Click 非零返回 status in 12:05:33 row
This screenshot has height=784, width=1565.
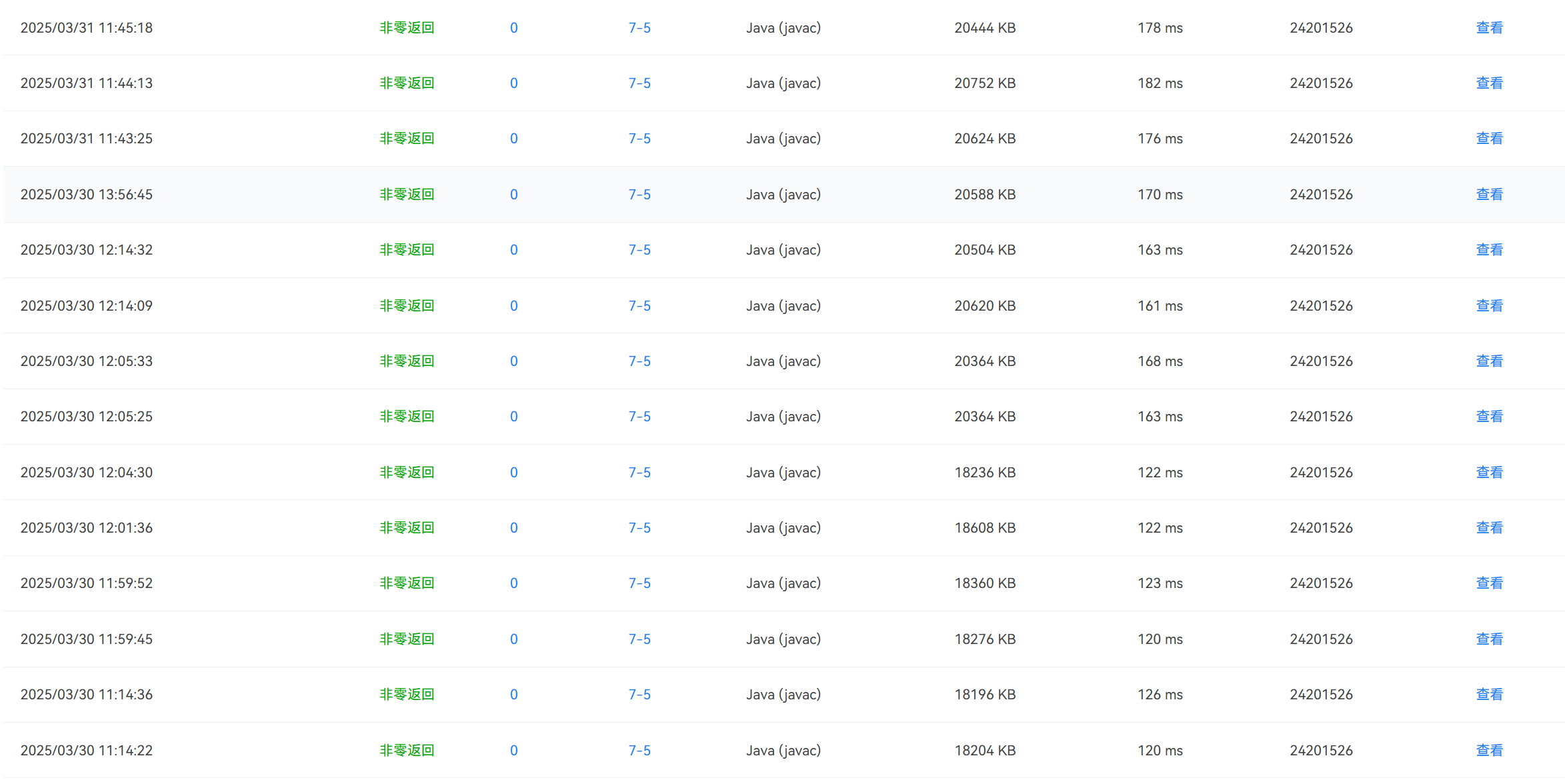point(407,361)
